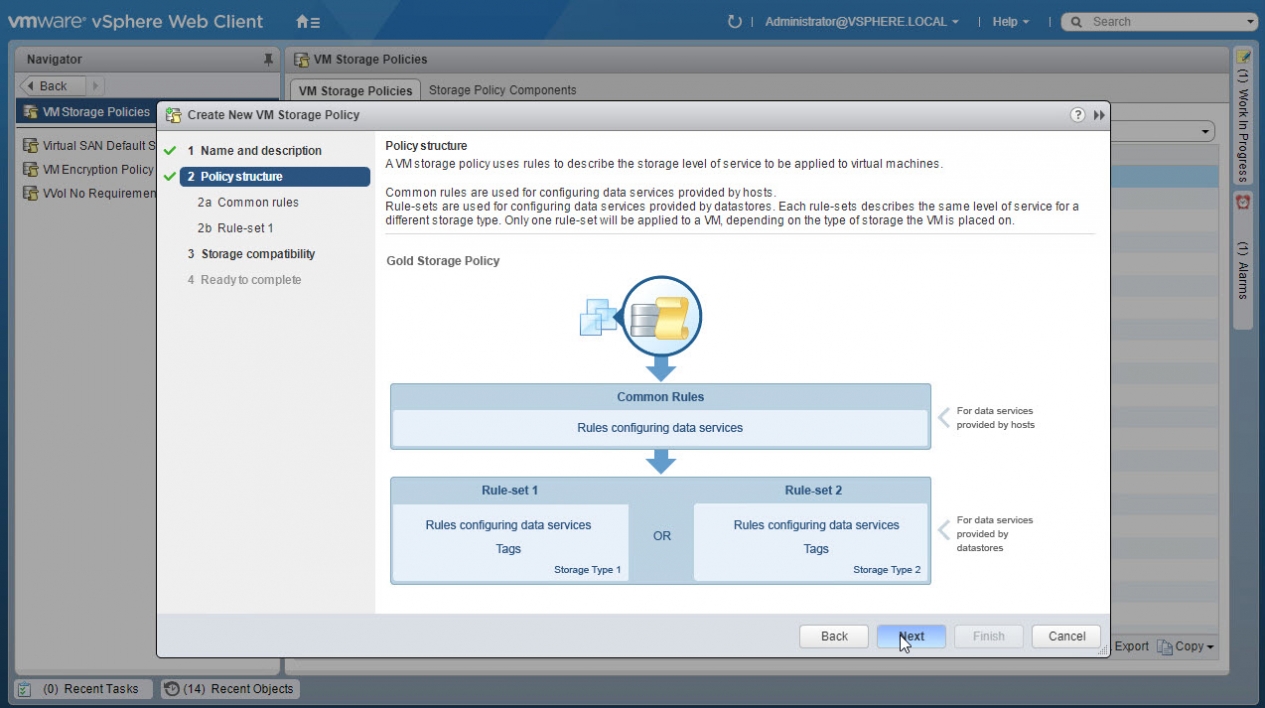This screenshot has width=1265, height=708.
Task: Cancel the Create New VM Storage Policy wizard
Action: pos(1066,636)
